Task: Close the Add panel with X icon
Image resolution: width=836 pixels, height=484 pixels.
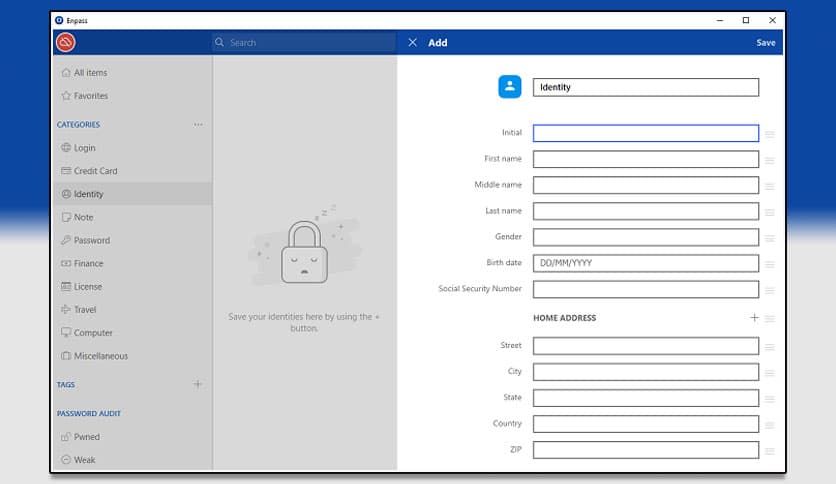Action: point(413,42)
